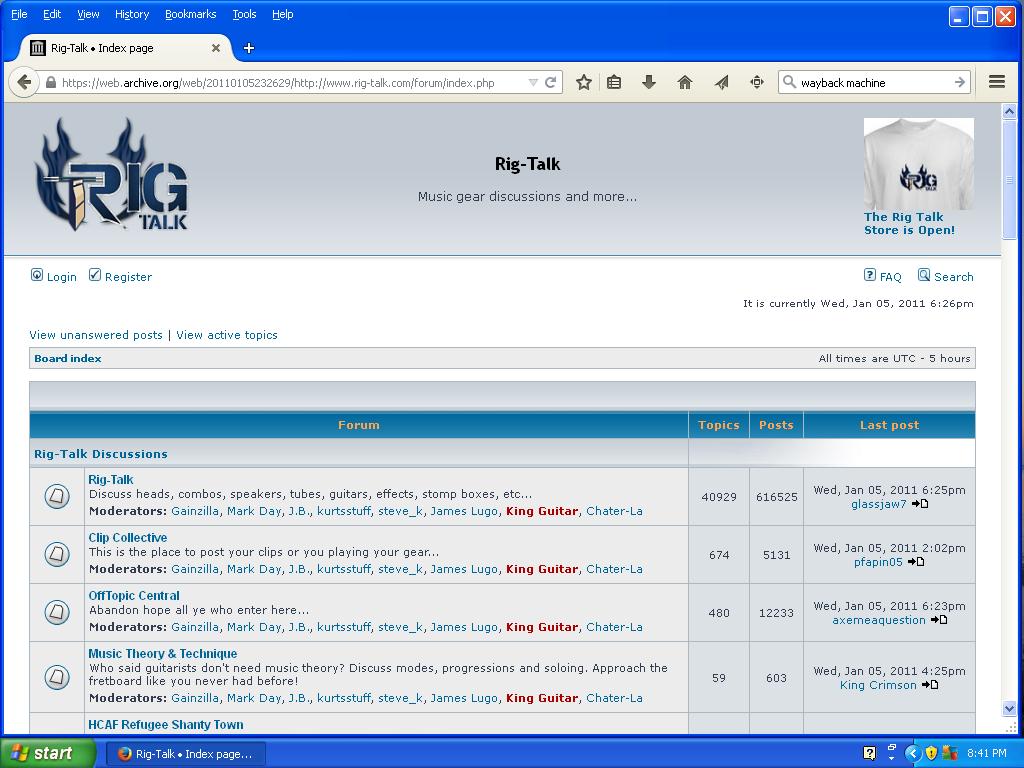Click the wayback machine search field
The width and height of the screenshot is (1024, 768).
click(x=874, y=83)
